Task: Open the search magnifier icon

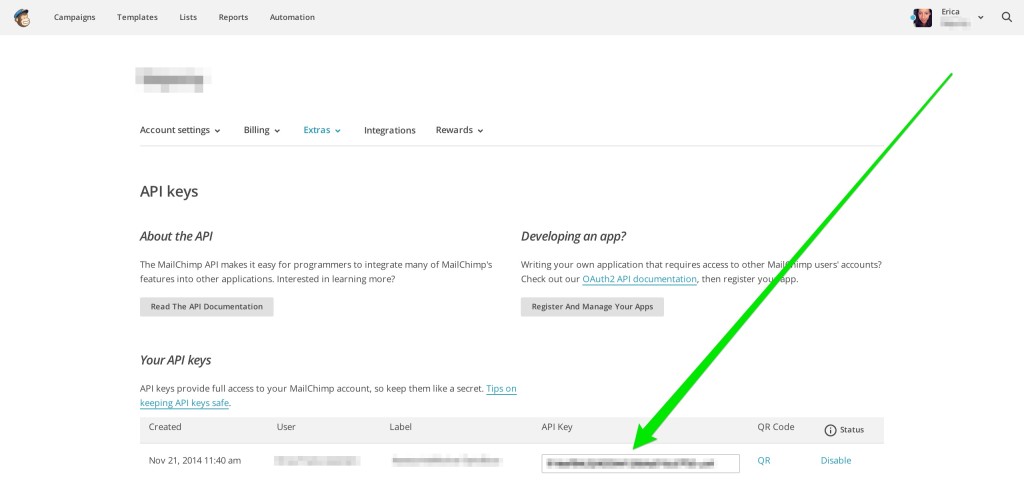Action: [1006, 18]
